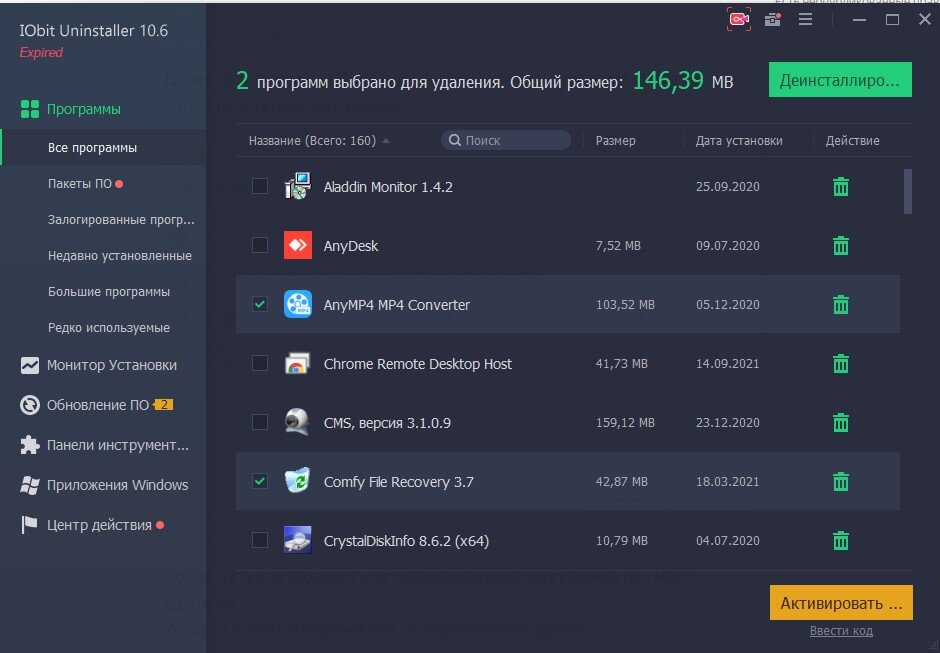940x653 pixels.
Task: Click the CrystalDiskInfo 8.6.2 (x64) name
Action: (406, 541)
